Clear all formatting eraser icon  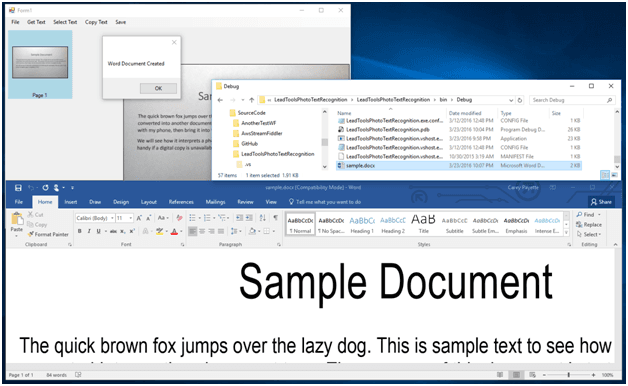[x=179, y=218]
